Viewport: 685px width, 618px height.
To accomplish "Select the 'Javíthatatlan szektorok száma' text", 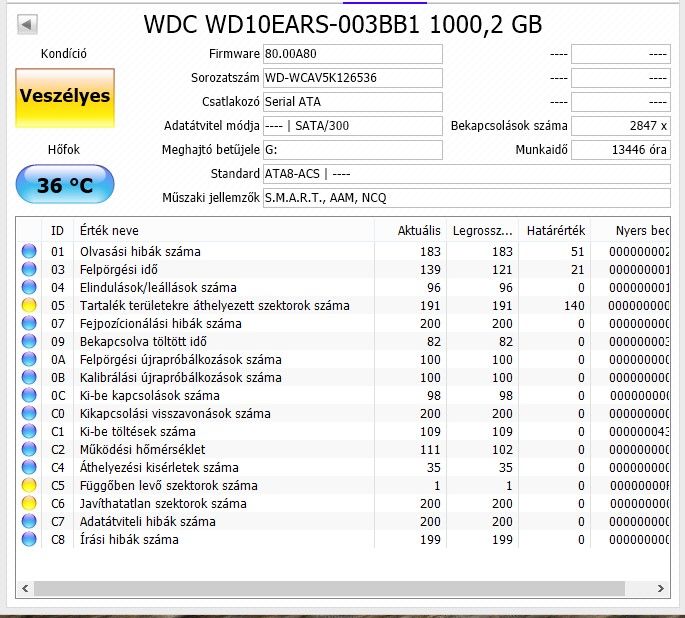I will point(163,504).
